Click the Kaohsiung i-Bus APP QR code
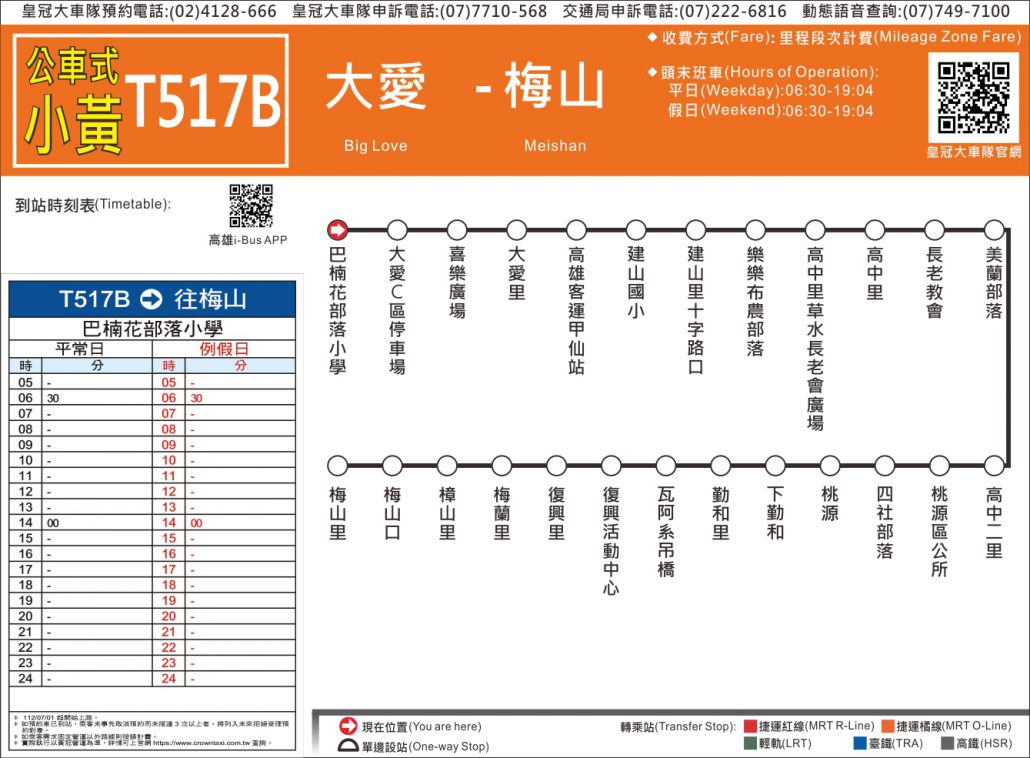 click(250, 205)
